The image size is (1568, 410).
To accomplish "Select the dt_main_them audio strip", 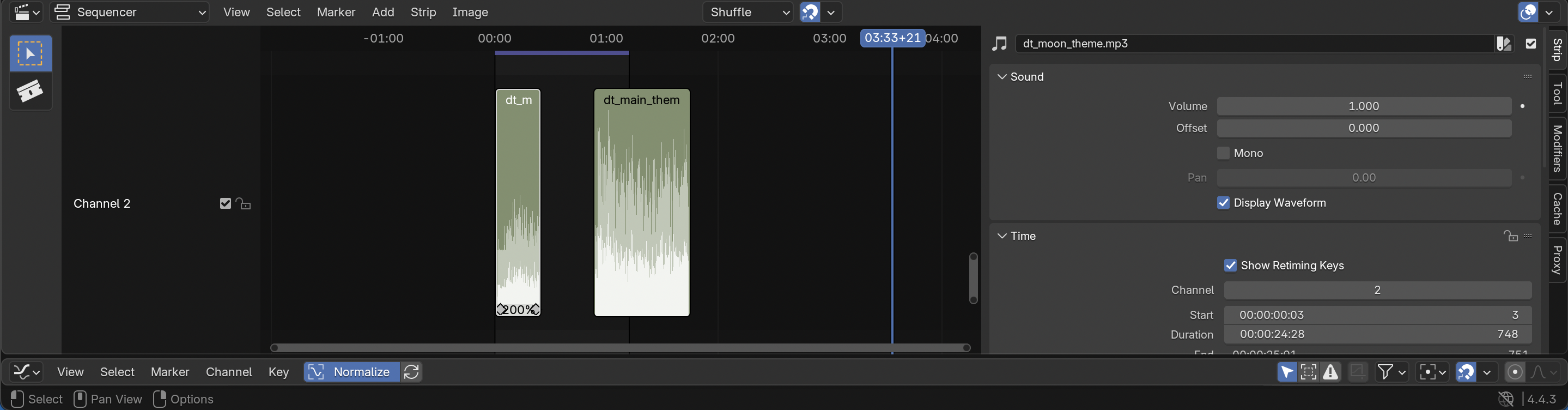I will tap(642, 202).
